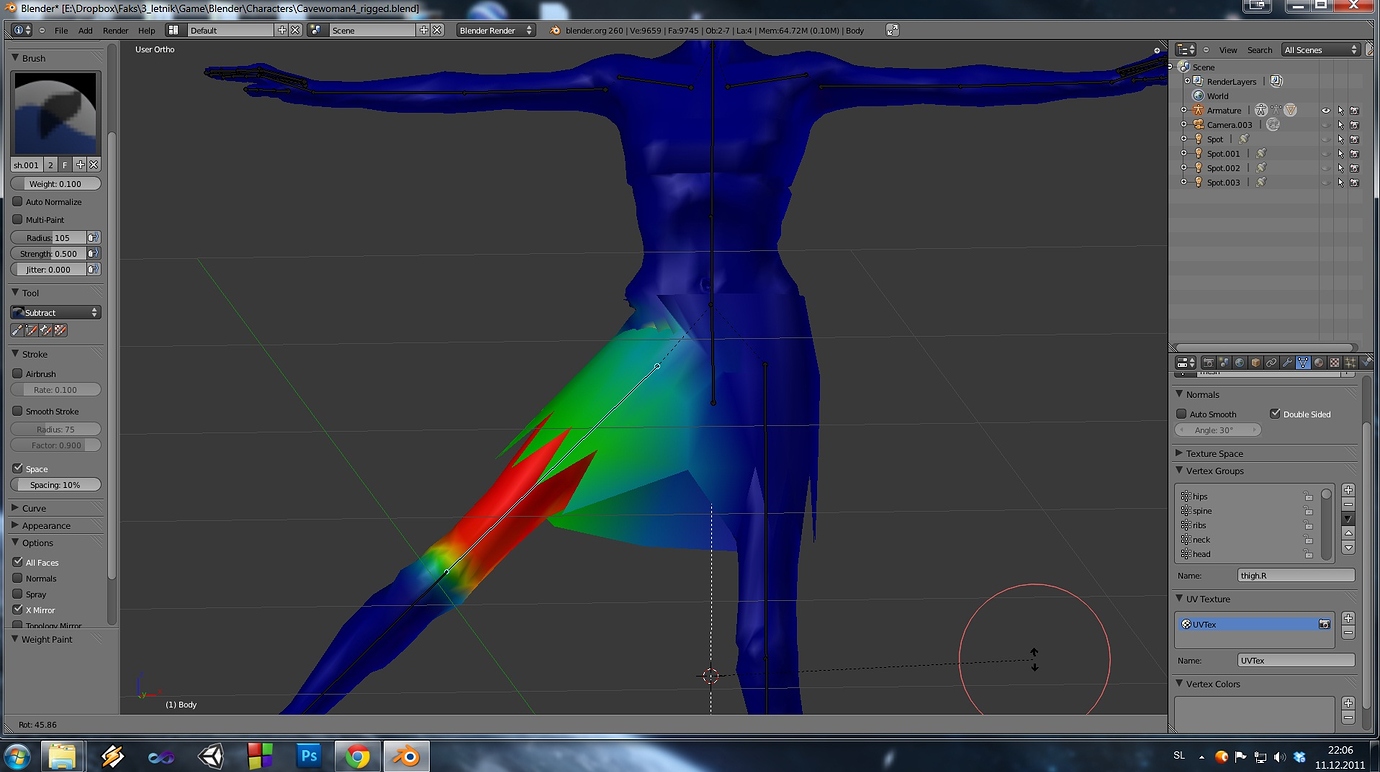Open the outliner View menu
This screenshot has height=772, width=1380.
(1228, 50)
